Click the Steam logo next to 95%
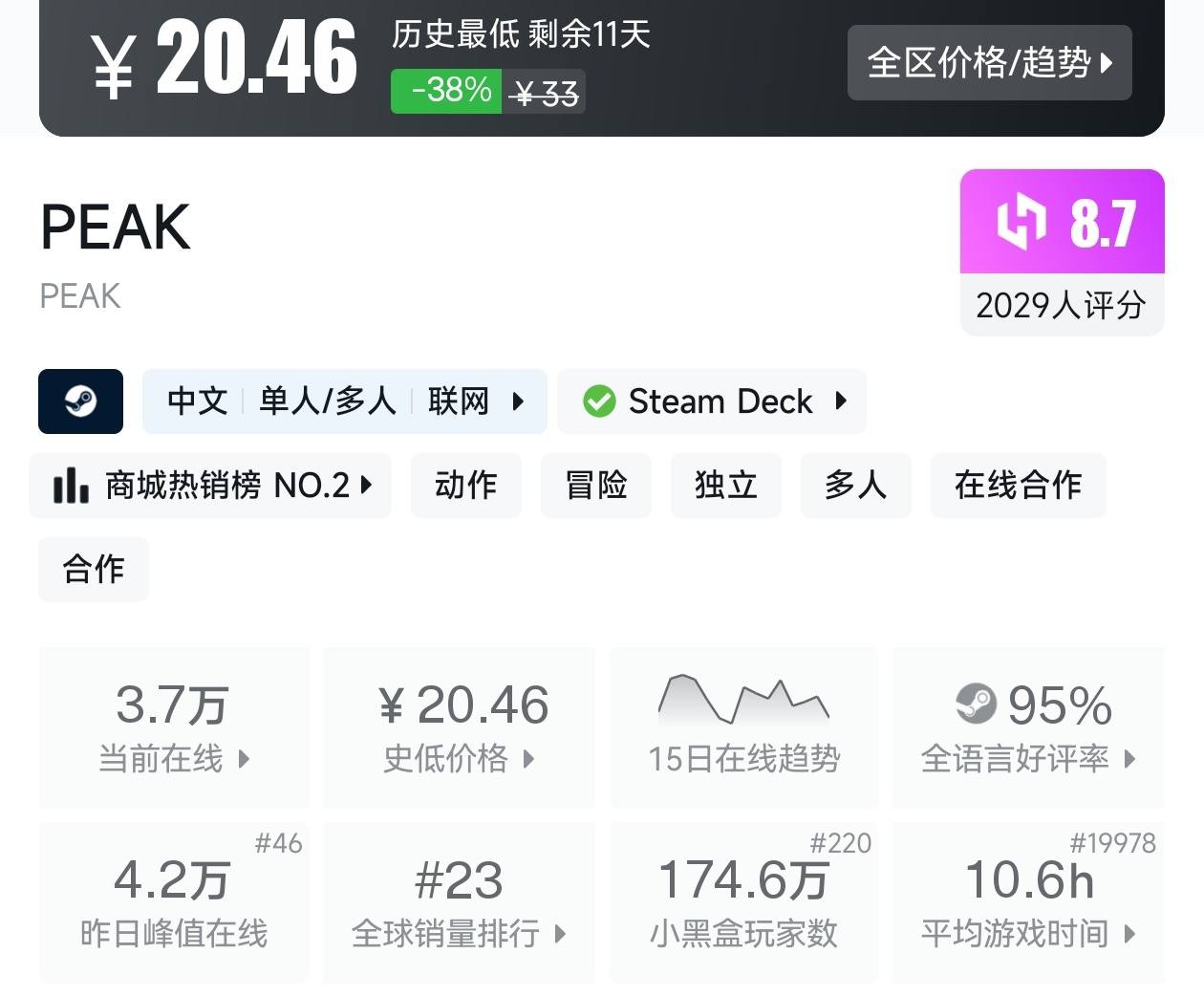This screenshot has height=997, width=1204. [976, 705]
